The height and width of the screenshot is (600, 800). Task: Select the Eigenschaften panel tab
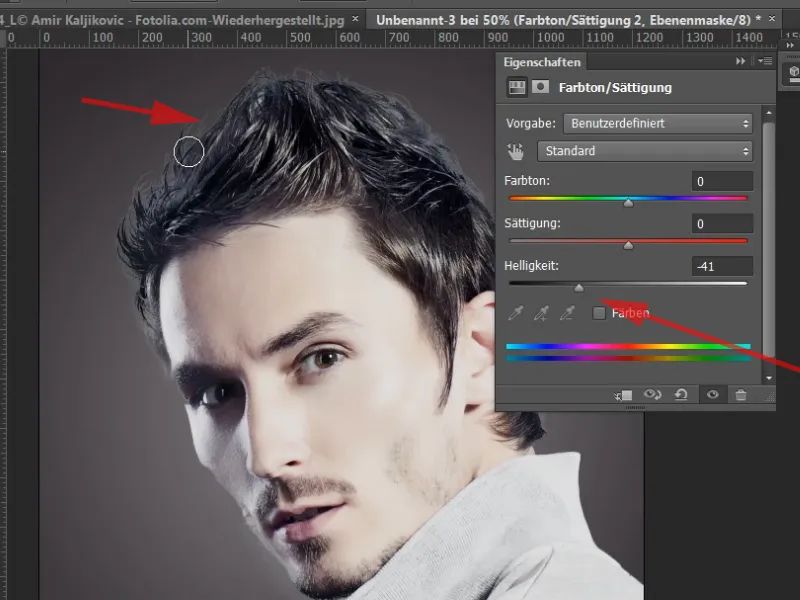tap(542, 62)
